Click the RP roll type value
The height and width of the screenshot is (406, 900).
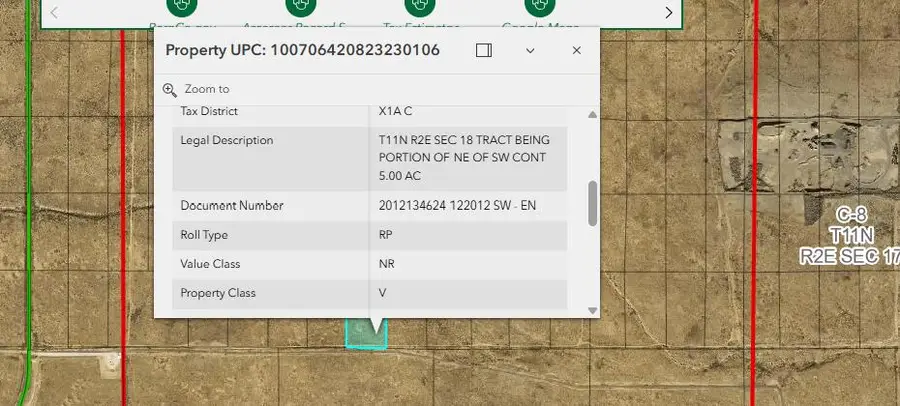386,235
